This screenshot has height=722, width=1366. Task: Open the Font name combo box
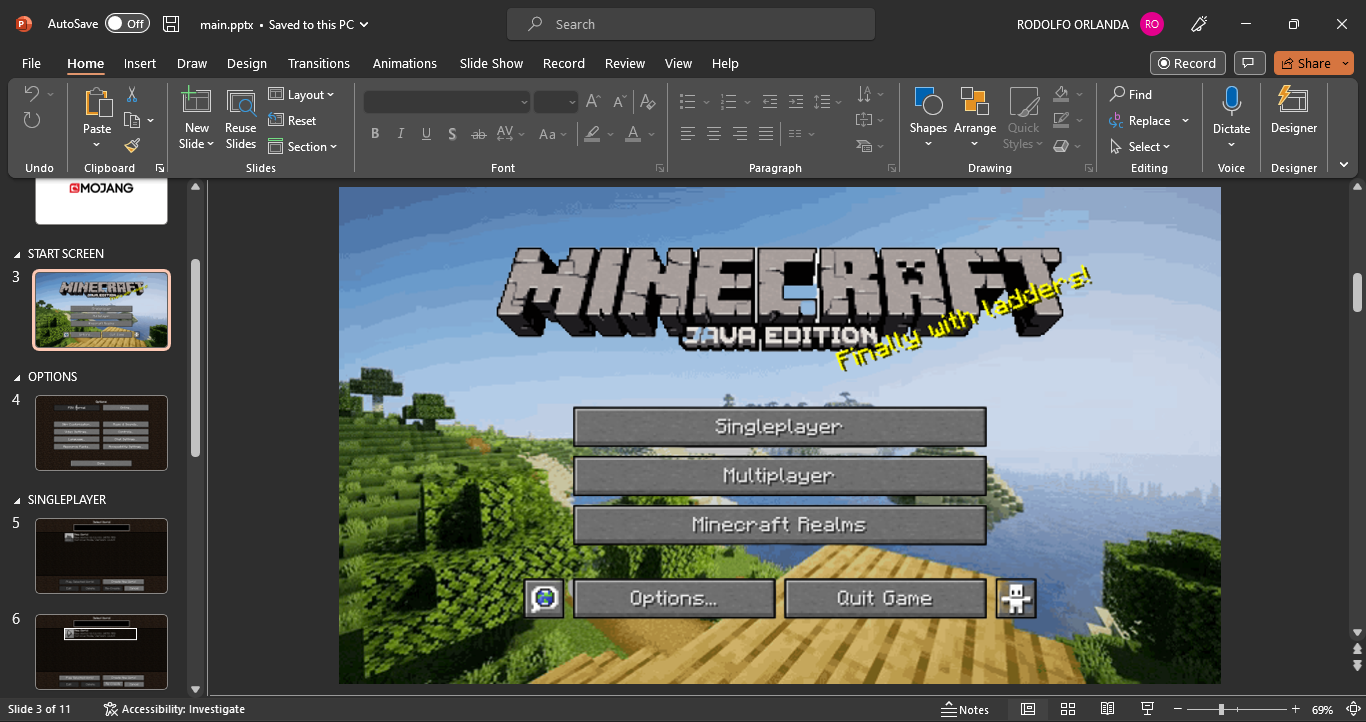tap(447, 102)
